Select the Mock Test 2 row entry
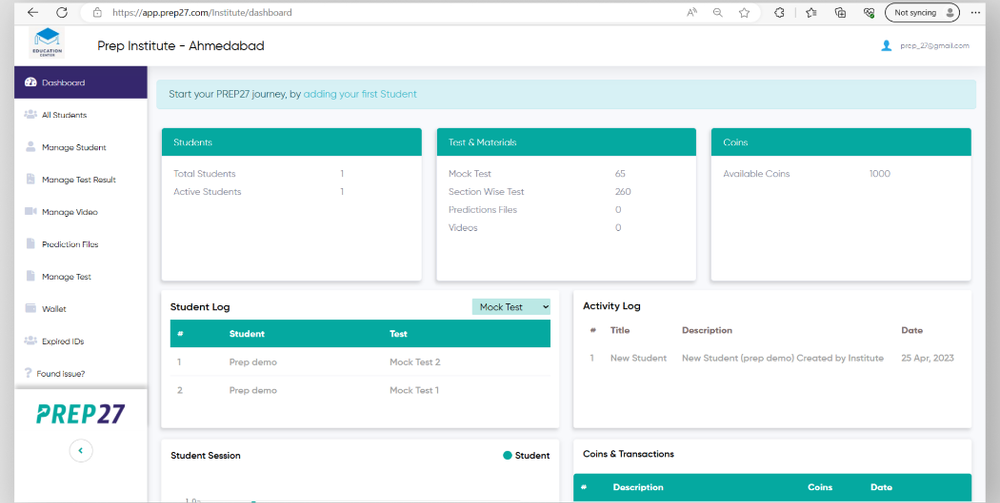This screenshot has height=503, width=1000. pos(415,362)
